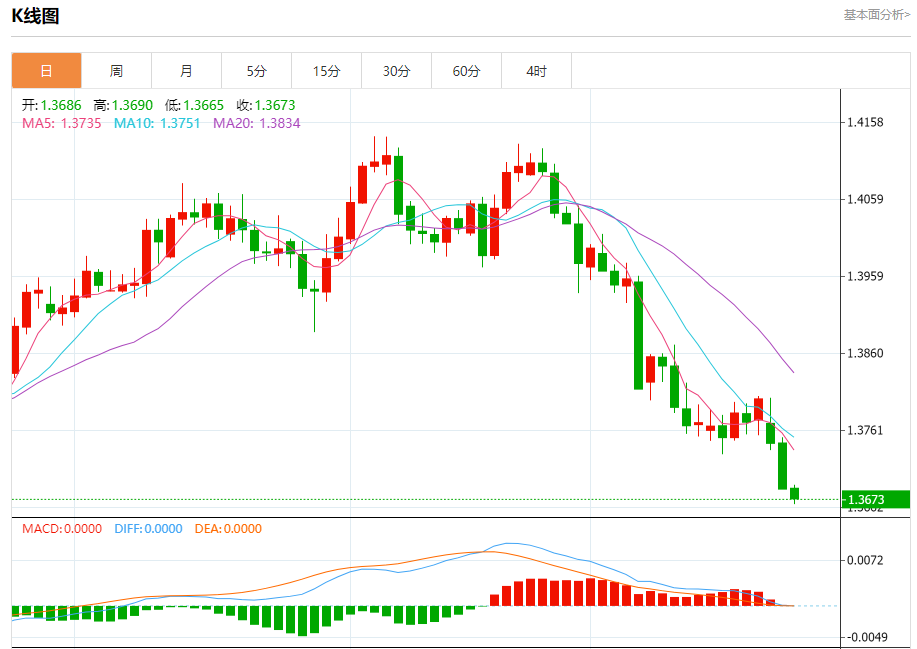Click the MA5 indicator label

(x=61, y=123)
